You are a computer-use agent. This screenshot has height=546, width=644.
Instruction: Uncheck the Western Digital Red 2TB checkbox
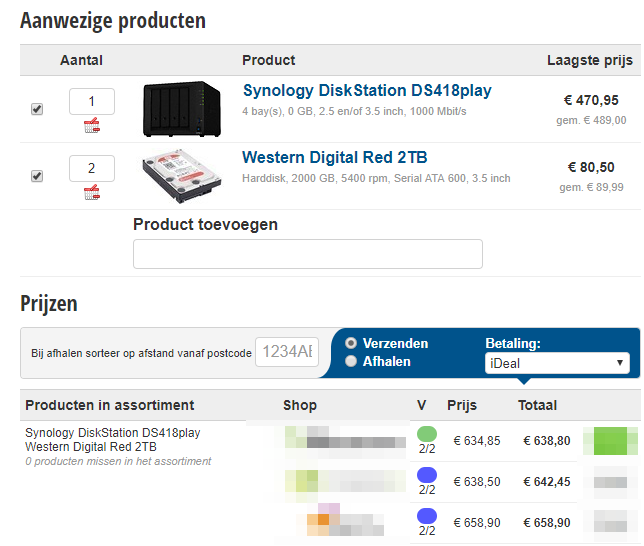[x=37, y=176]
